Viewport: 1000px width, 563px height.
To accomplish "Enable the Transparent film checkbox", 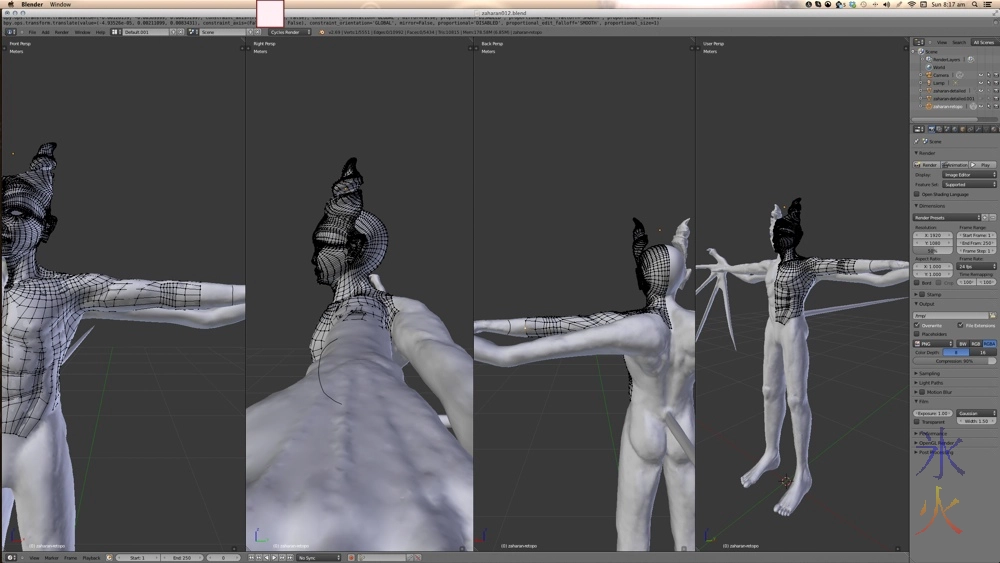I will click(917, 421).
